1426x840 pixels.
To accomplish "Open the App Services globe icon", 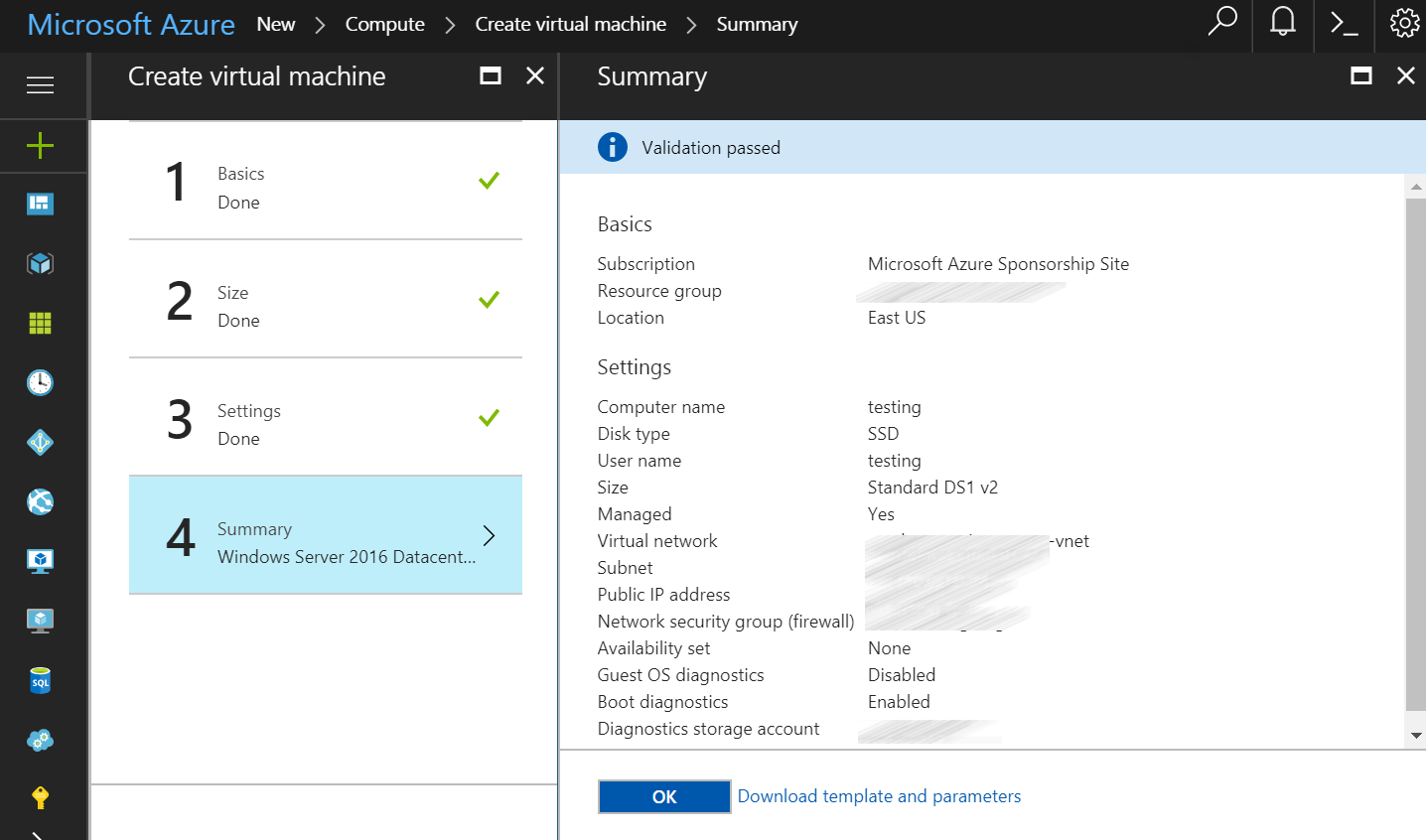I will pyautogui.click(x=40, y=501).
